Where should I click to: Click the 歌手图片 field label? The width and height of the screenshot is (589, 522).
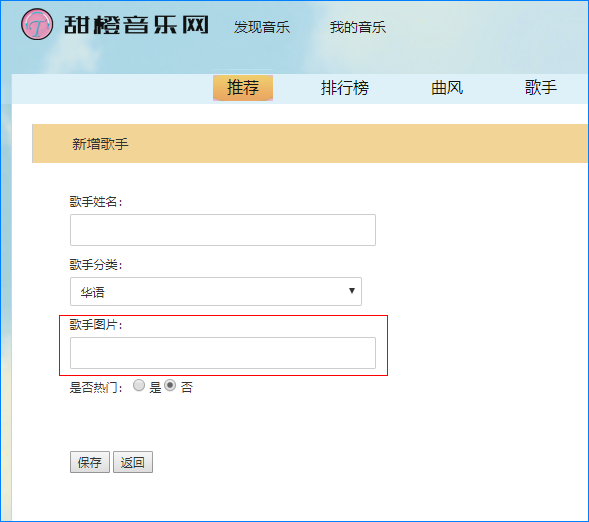[x=96, y=324]
